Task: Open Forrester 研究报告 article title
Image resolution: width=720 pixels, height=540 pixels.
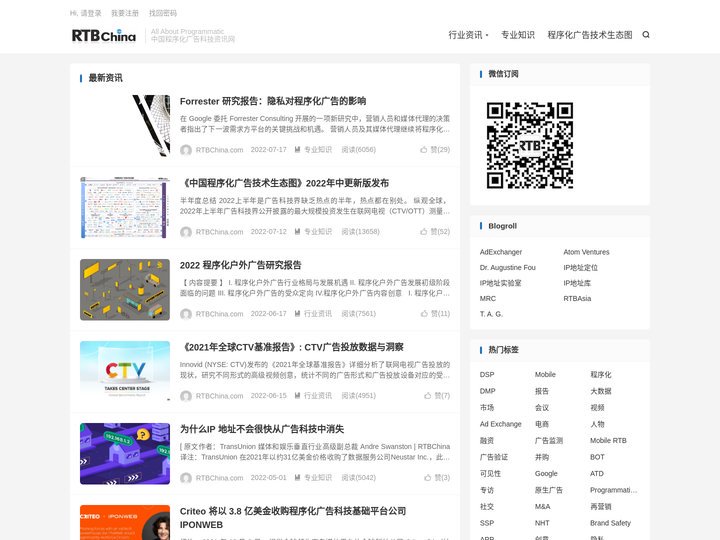Action: pos(273,101)
